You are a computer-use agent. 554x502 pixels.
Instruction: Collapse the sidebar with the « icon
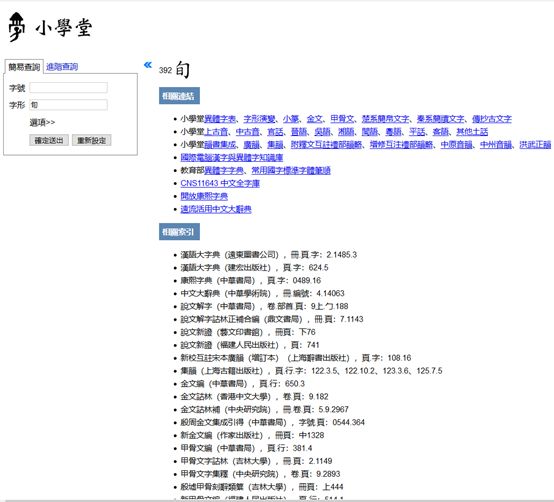tap(148, 65)
